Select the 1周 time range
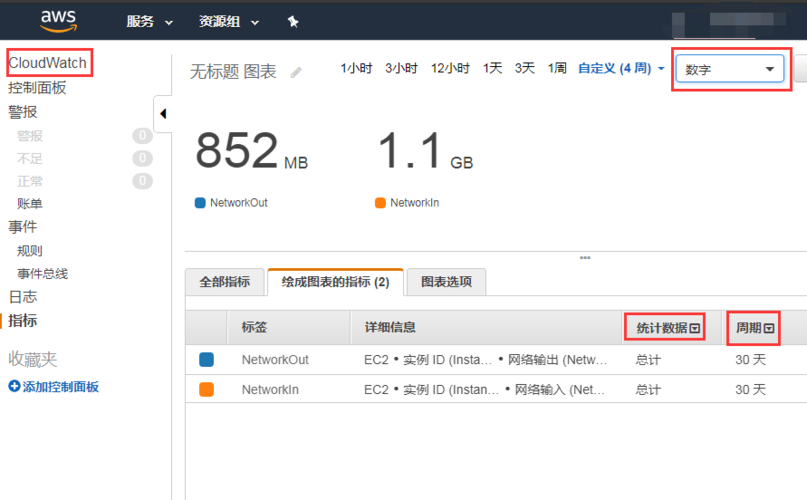Screen dimensions: 807x500 click(x=558, y=68)
